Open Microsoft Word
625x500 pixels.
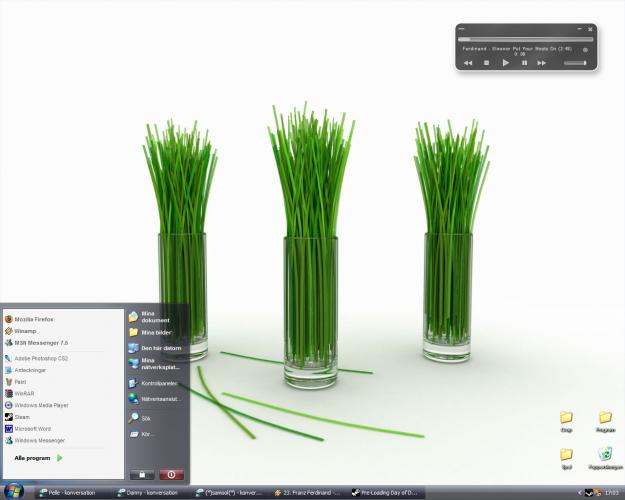tap(35, 428)
